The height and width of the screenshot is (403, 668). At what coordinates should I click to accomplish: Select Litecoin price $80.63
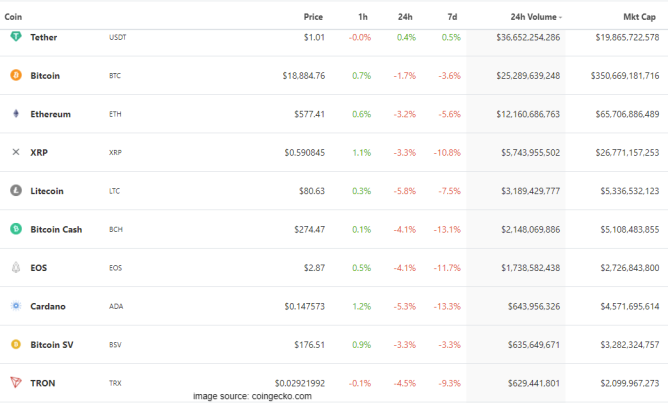pyautogui.click(x=312, y=191)
